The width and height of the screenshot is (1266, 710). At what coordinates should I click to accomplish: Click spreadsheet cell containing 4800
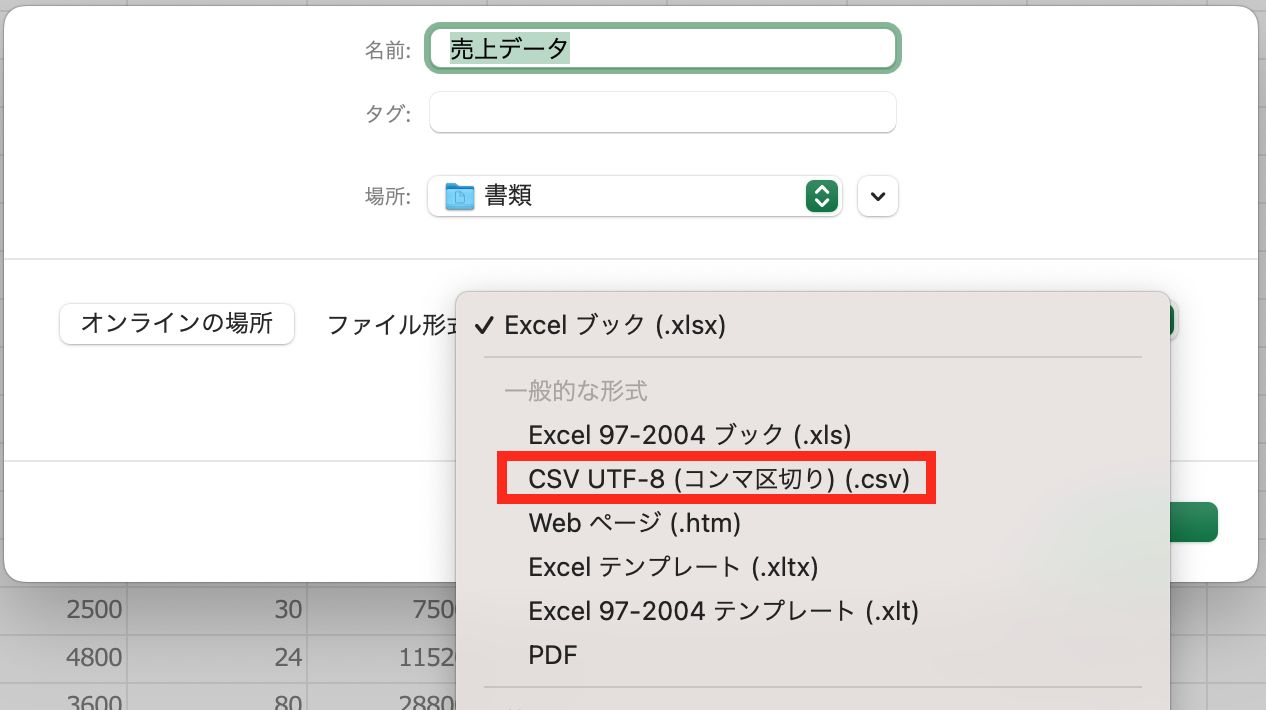click(x=64, y=657)
